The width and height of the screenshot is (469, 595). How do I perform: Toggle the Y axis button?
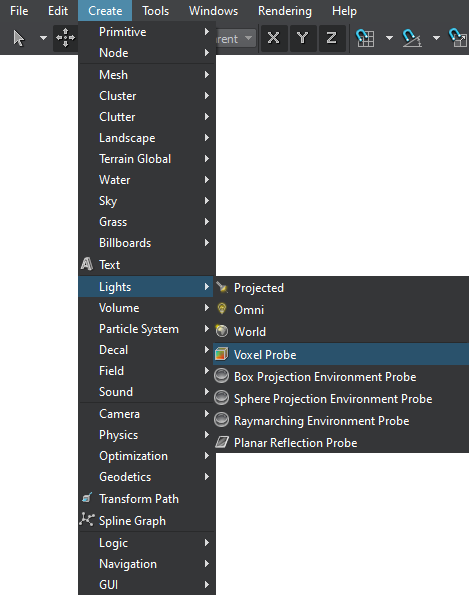tap(302, 38)
